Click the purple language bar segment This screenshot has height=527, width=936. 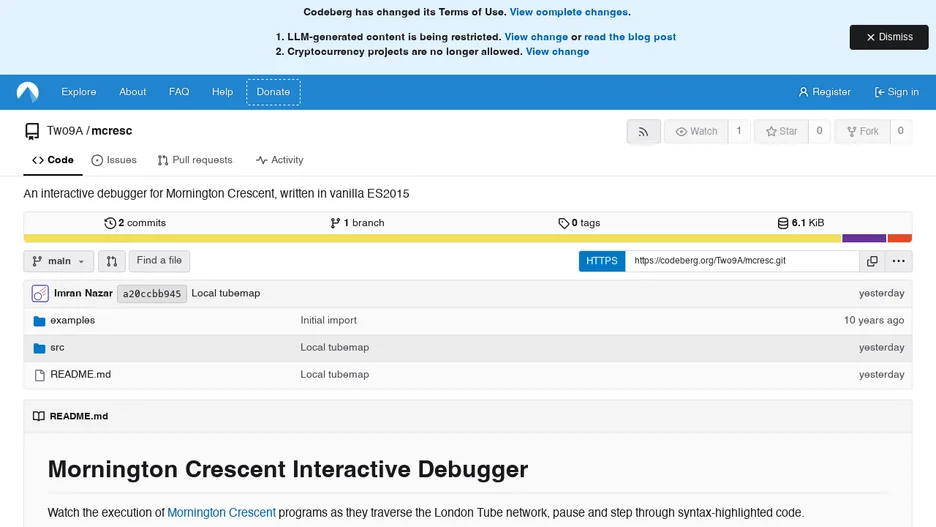[864, 239]
